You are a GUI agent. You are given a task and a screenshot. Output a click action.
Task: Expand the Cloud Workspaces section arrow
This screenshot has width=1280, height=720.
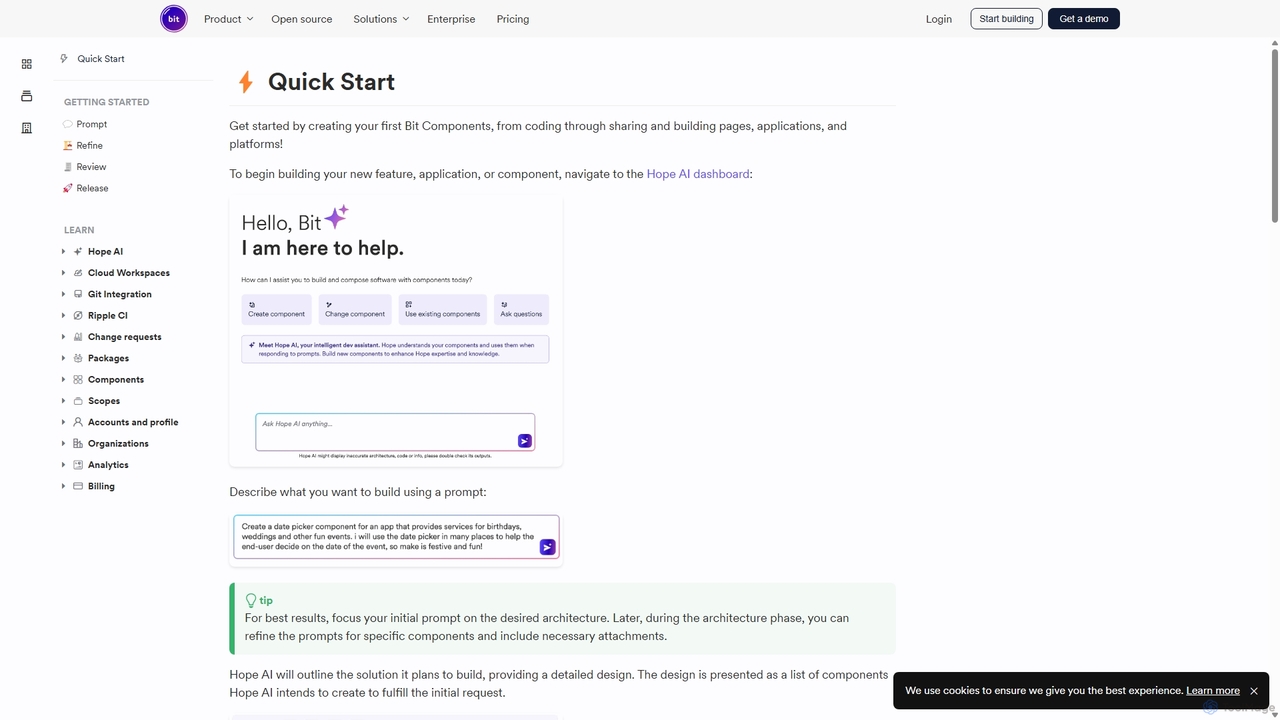click(x=64, y=273)
